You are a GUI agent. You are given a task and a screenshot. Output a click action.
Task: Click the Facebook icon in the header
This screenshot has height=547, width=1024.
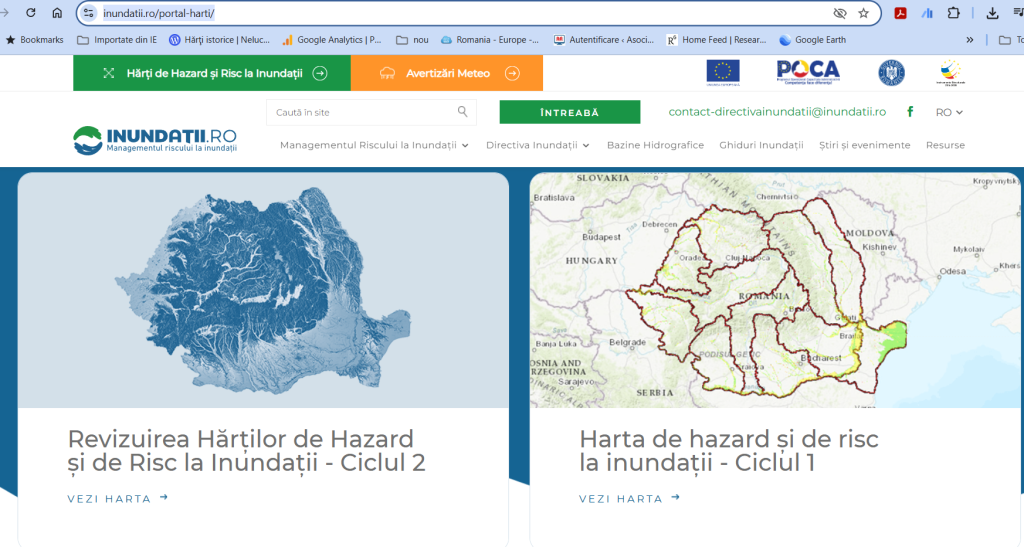point(910,112)
